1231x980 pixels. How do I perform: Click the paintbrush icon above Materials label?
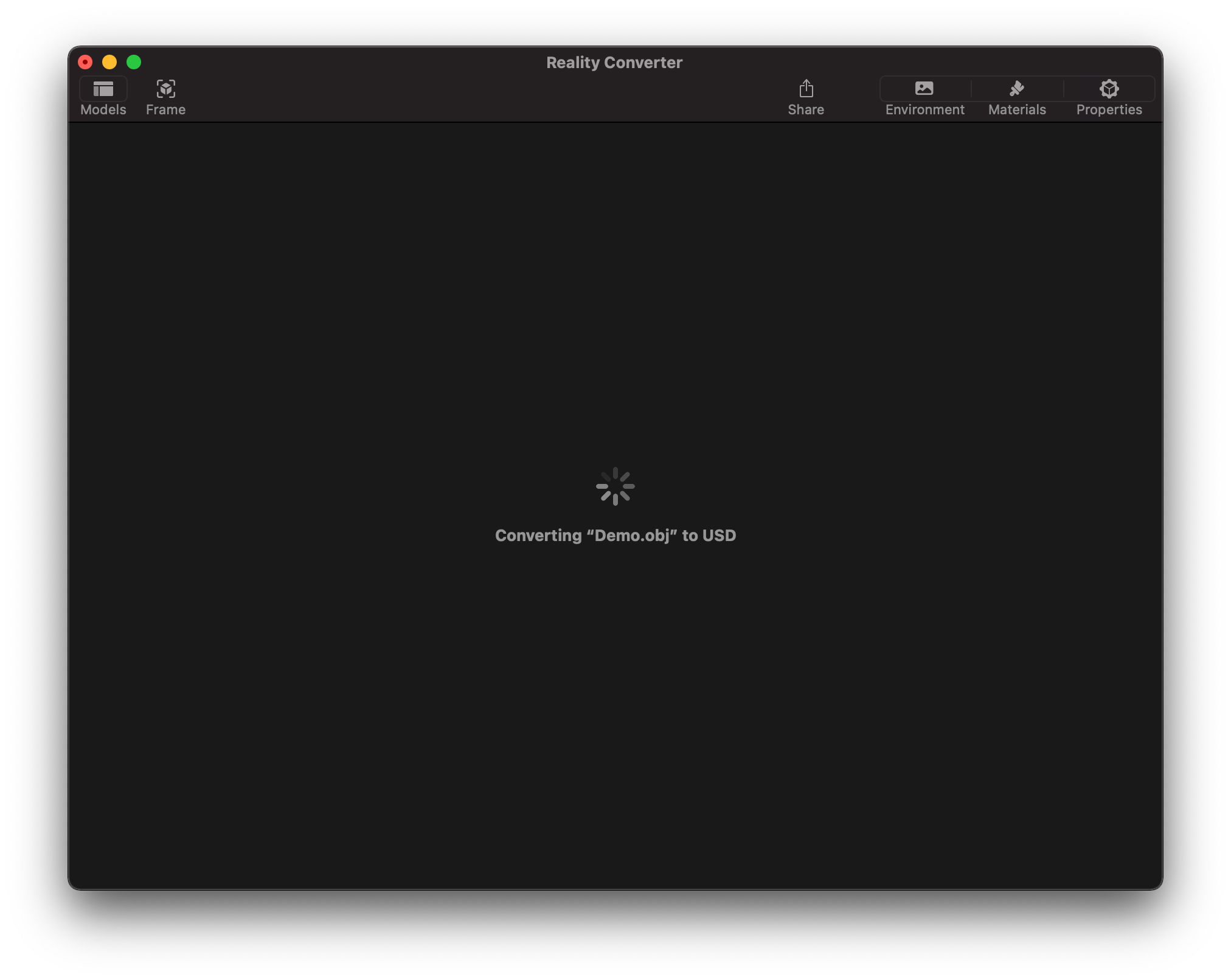pos(1016,89)
